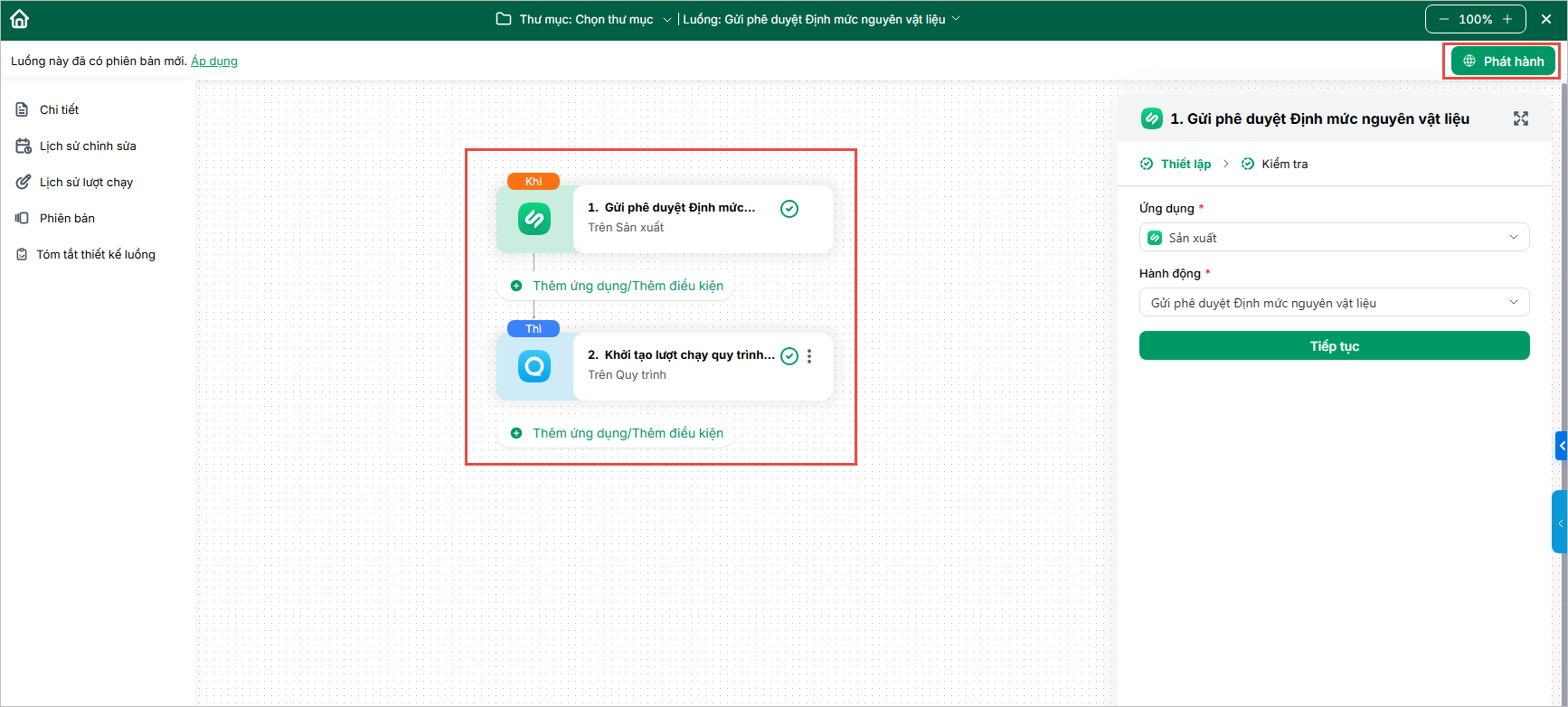Click the green Sản xuất app icon in step 1

[534, 219]
